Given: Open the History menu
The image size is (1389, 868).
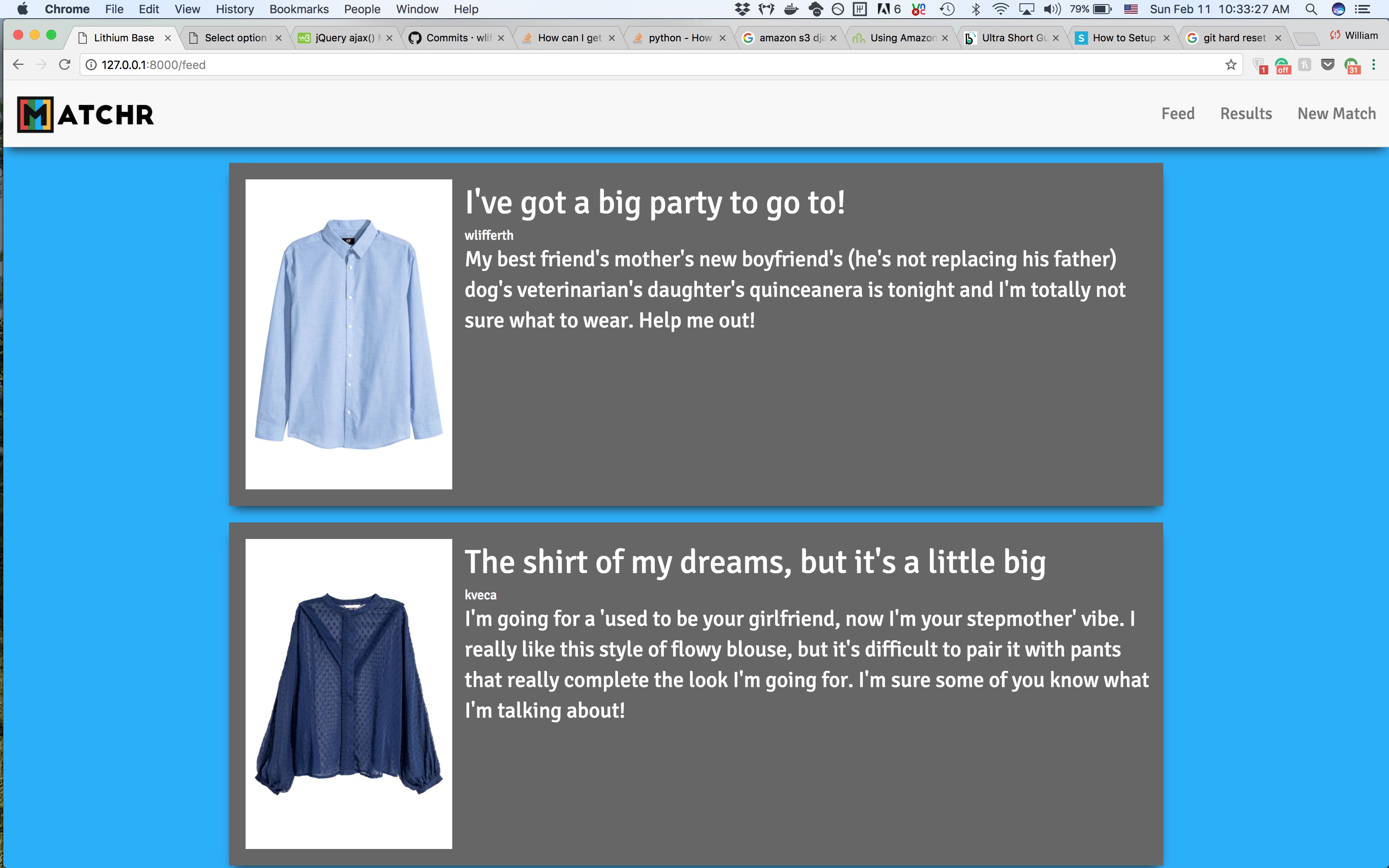Looking at the screenshot, I should tap(234, 9).
